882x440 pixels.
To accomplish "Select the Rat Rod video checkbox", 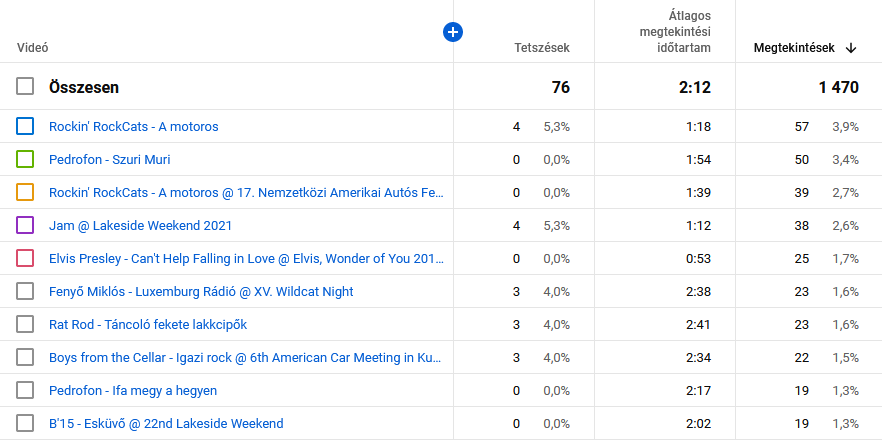I will [25, 324].
